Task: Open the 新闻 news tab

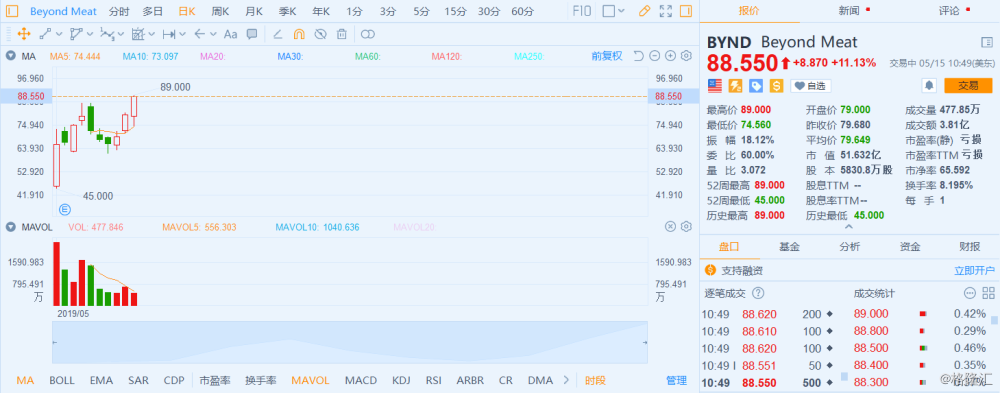Action: coord(849,10)
